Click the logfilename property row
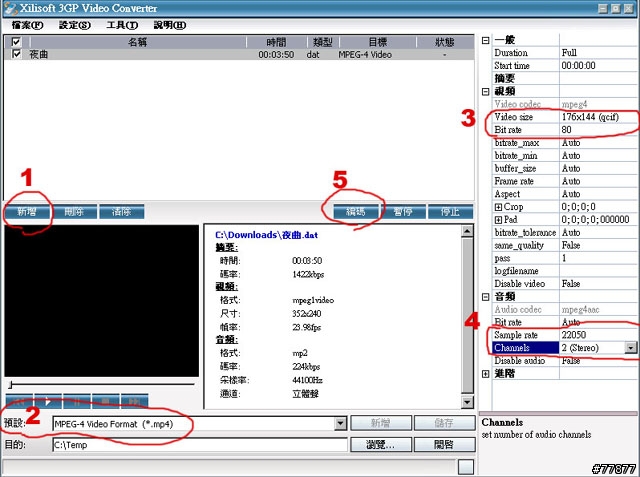The height and width of the screenshot is (477, 640). click(x=564, y=271)
